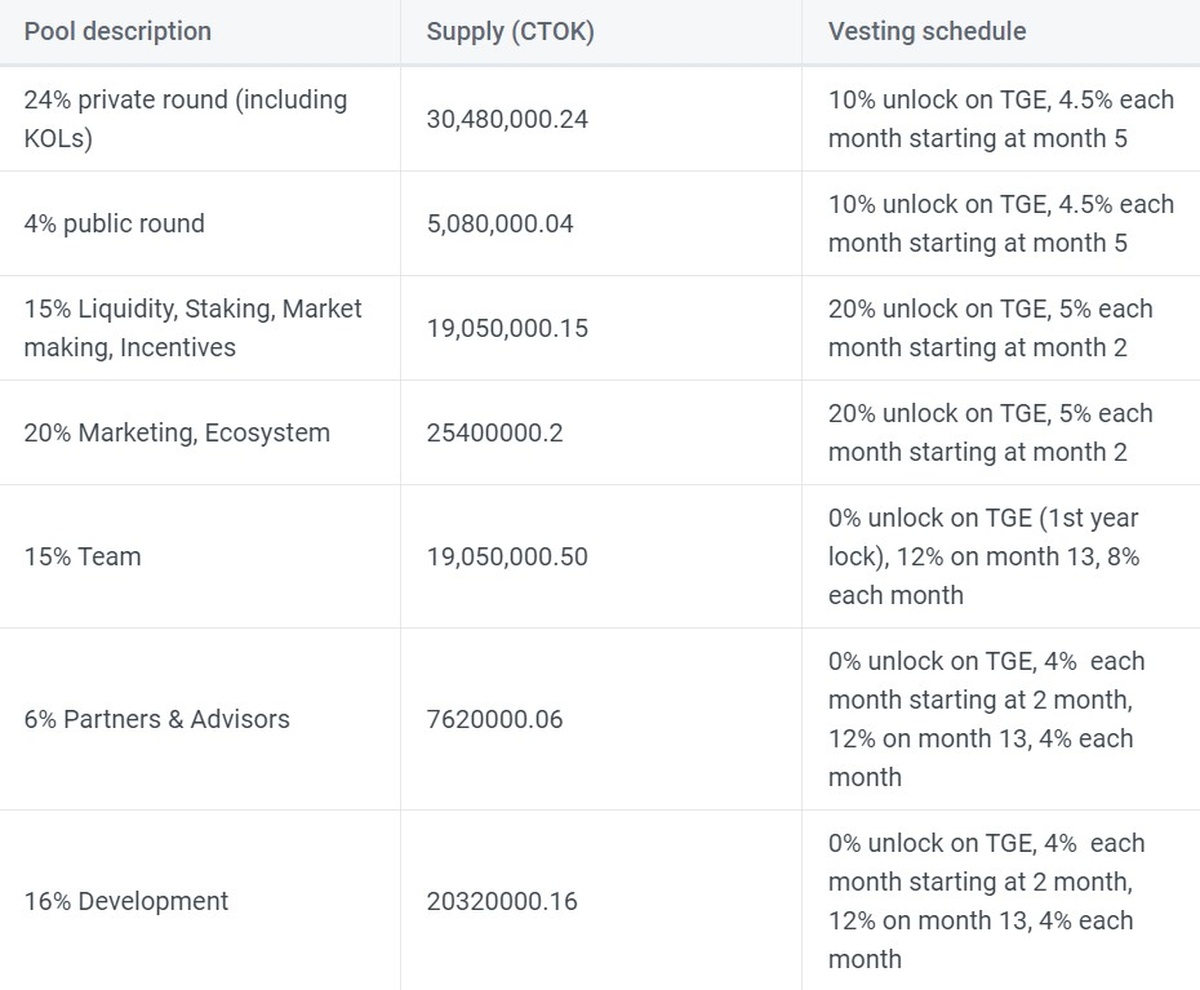Viewport: 1200px width, 990px height.
Task: Select the 16% Development cell
Action: [x=126, y=901]
